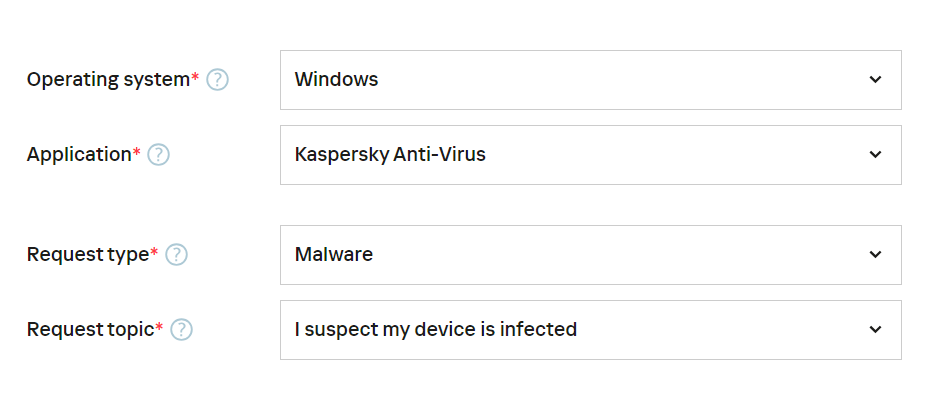Click the required asterisk beside Application
Viewport: 941px width, 419px height.
138,152
